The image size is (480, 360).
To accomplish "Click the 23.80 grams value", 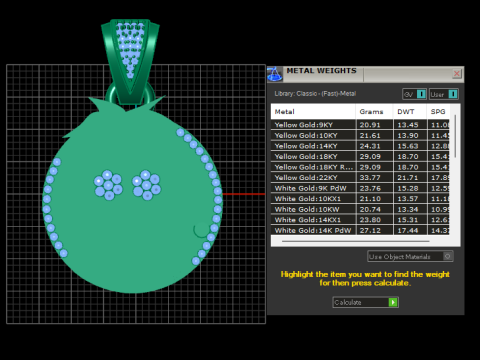I will click(370, 220).
